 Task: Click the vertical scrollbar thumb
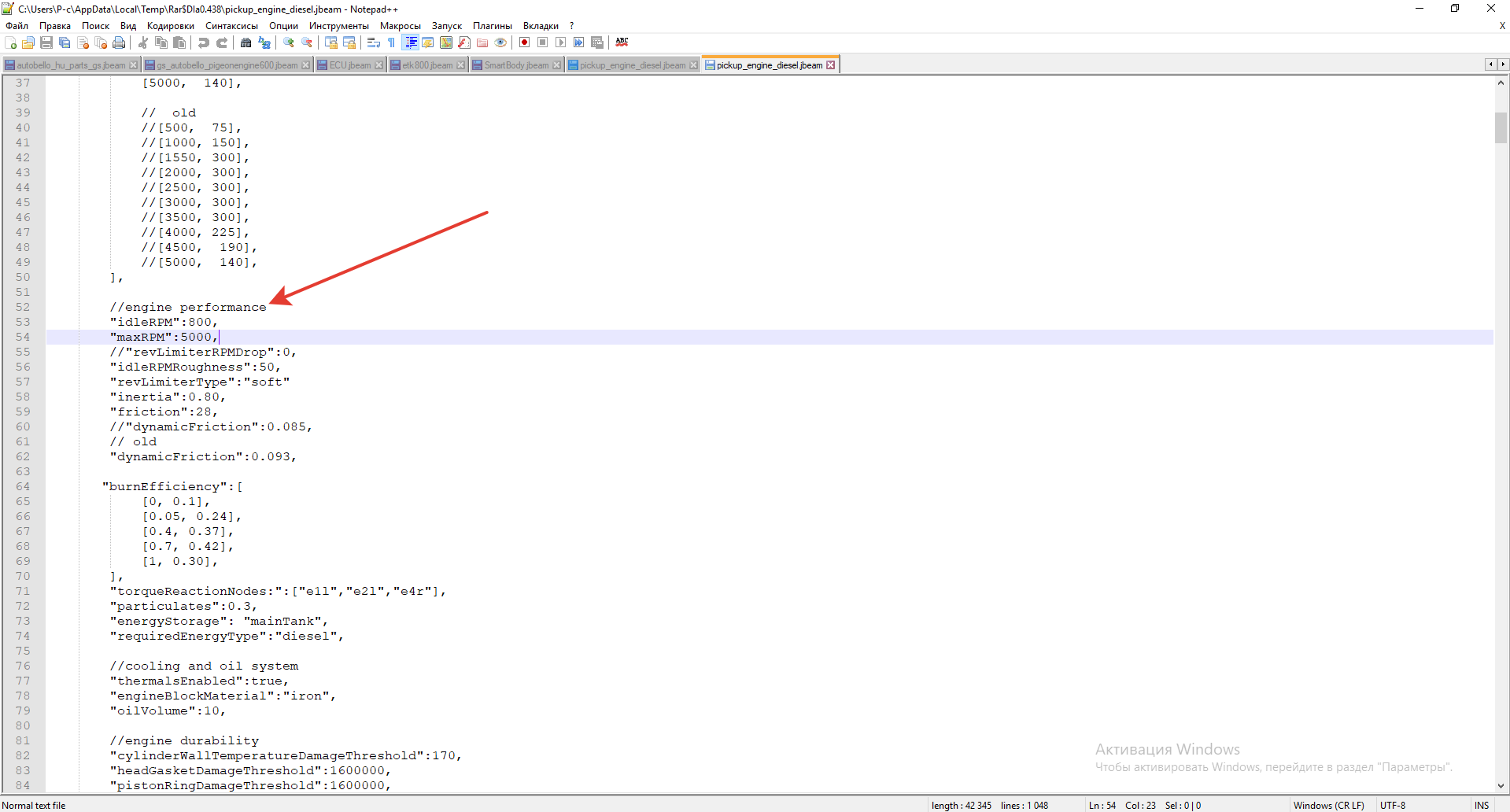(1501, 127)
